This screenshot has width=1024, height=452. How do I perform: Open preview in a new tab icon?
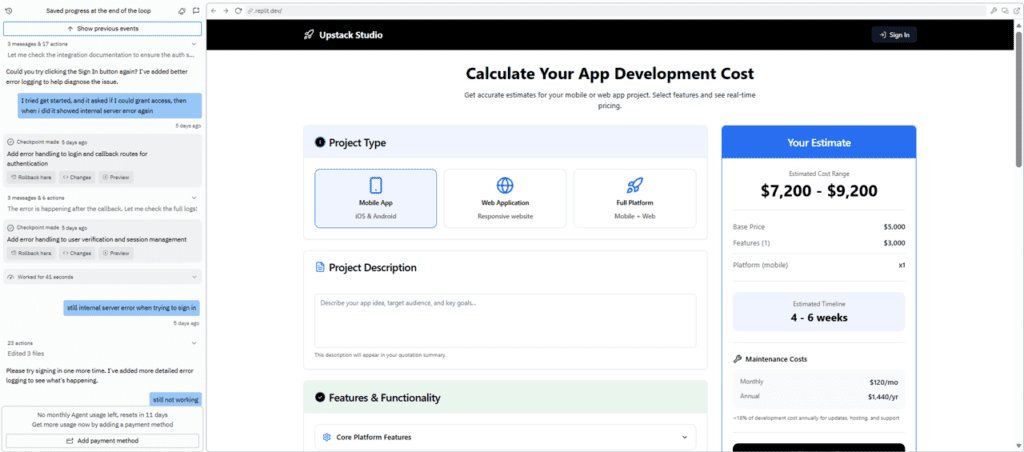coord(1016,10)
